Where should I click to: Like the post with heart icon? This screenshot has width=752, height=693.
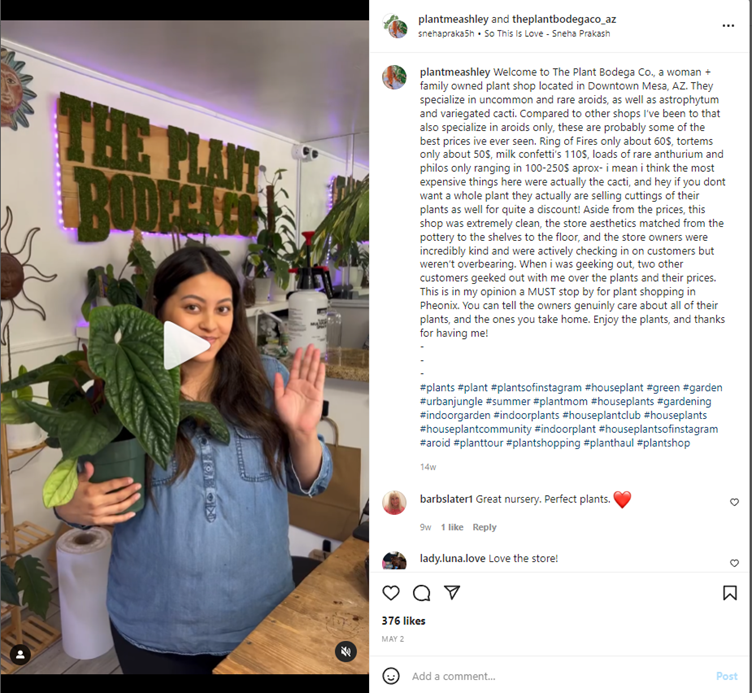pos(391,593)
